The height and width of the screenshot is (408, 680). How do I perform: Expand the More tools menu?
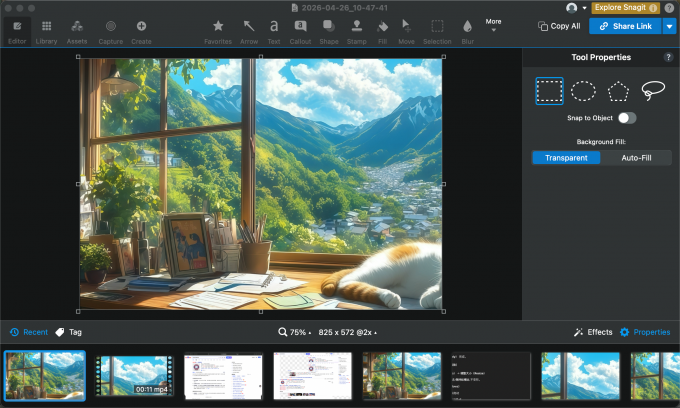(494, 25)
